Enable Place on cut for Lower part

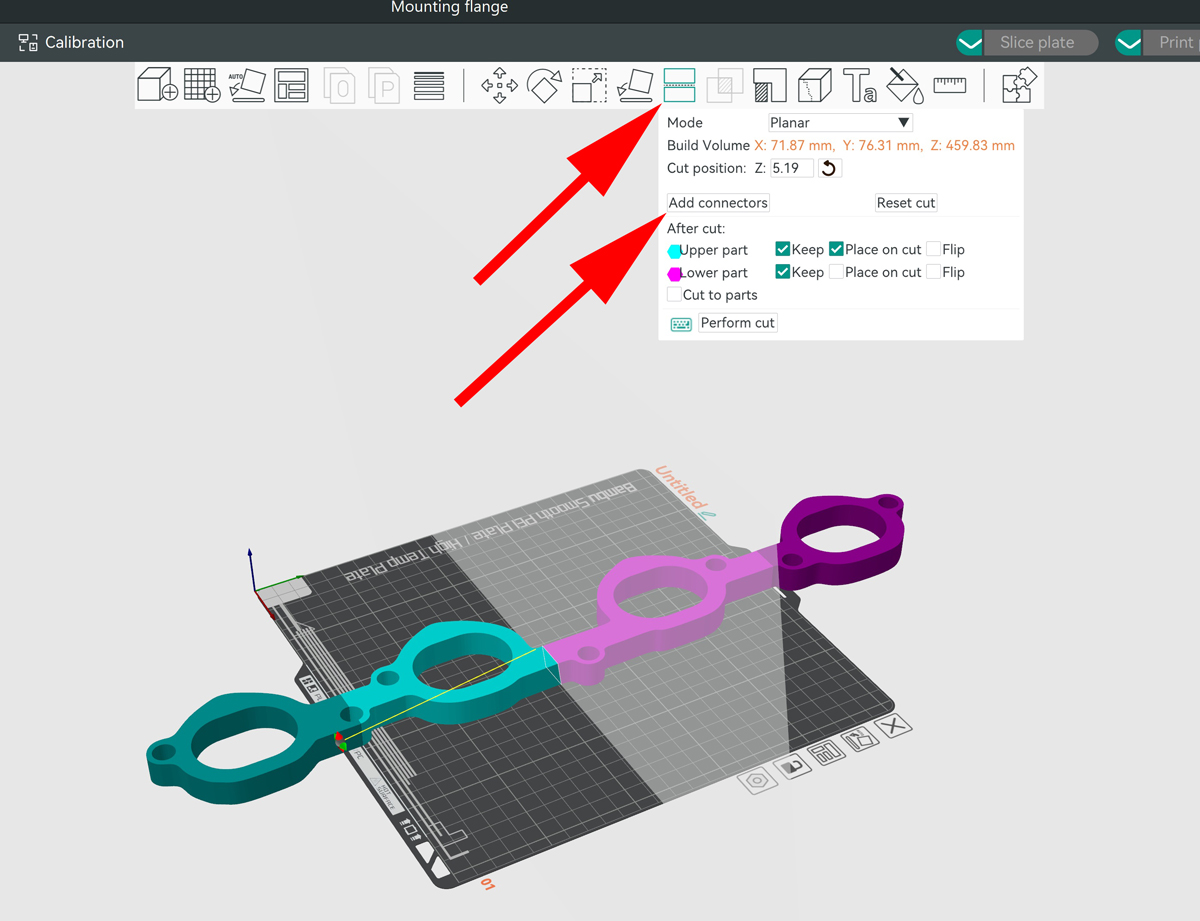(837, 272)
